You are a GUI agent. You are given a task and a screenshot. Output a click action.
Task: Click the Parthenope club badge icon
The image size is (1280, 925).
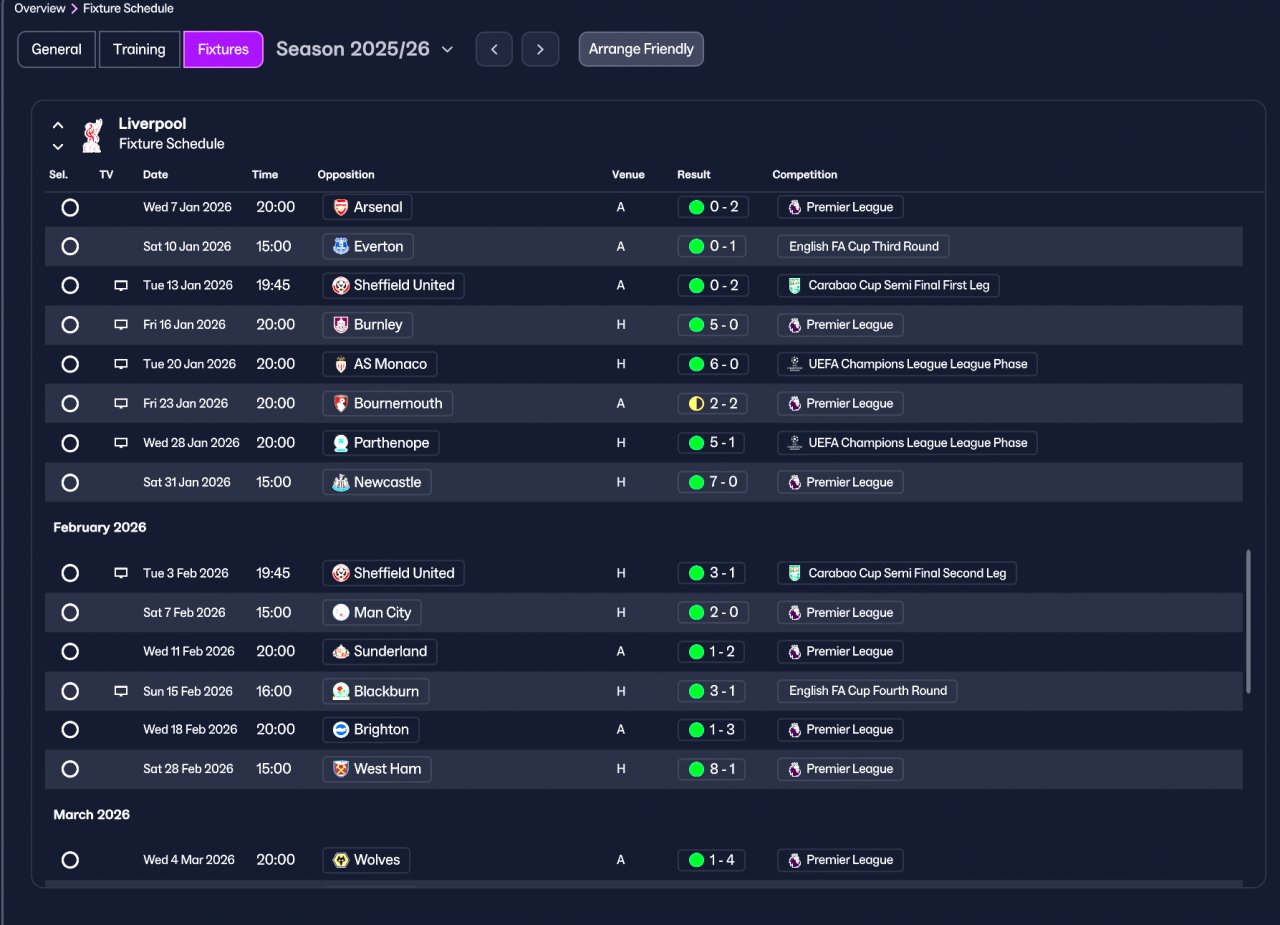pos(341,443)
